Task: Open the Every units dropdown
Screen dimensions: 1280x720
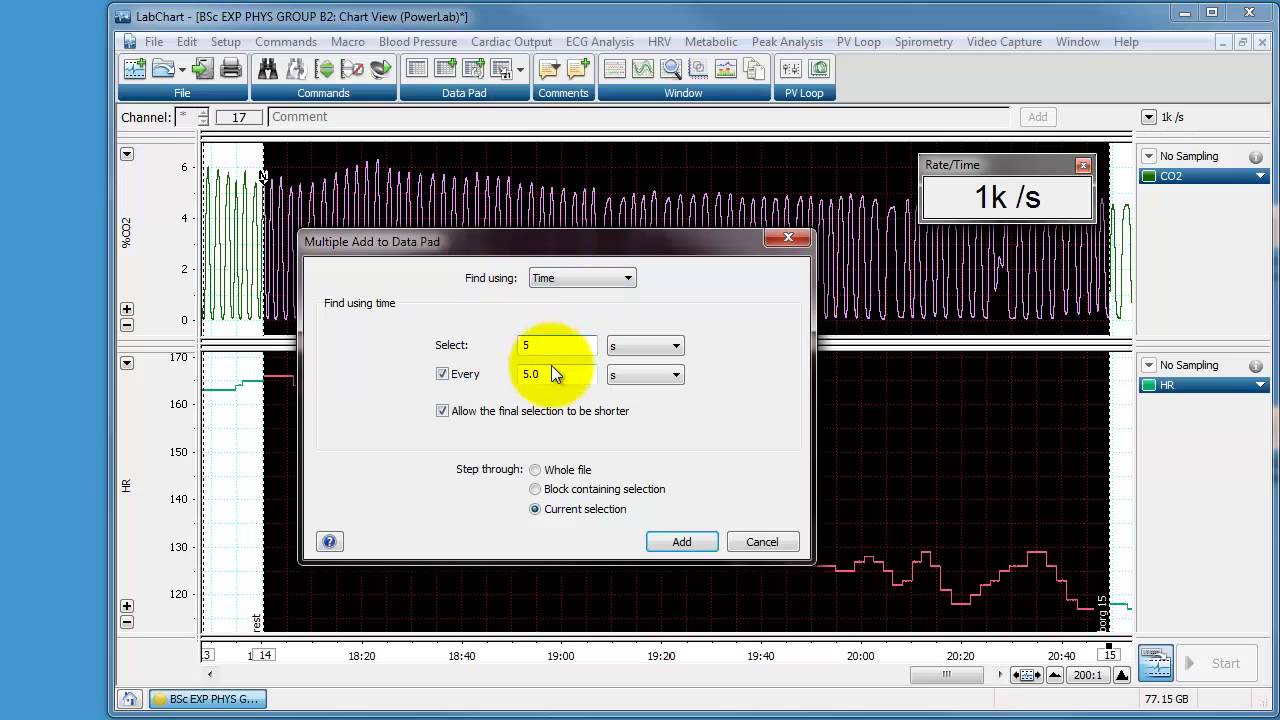Action: coord(645,375)
